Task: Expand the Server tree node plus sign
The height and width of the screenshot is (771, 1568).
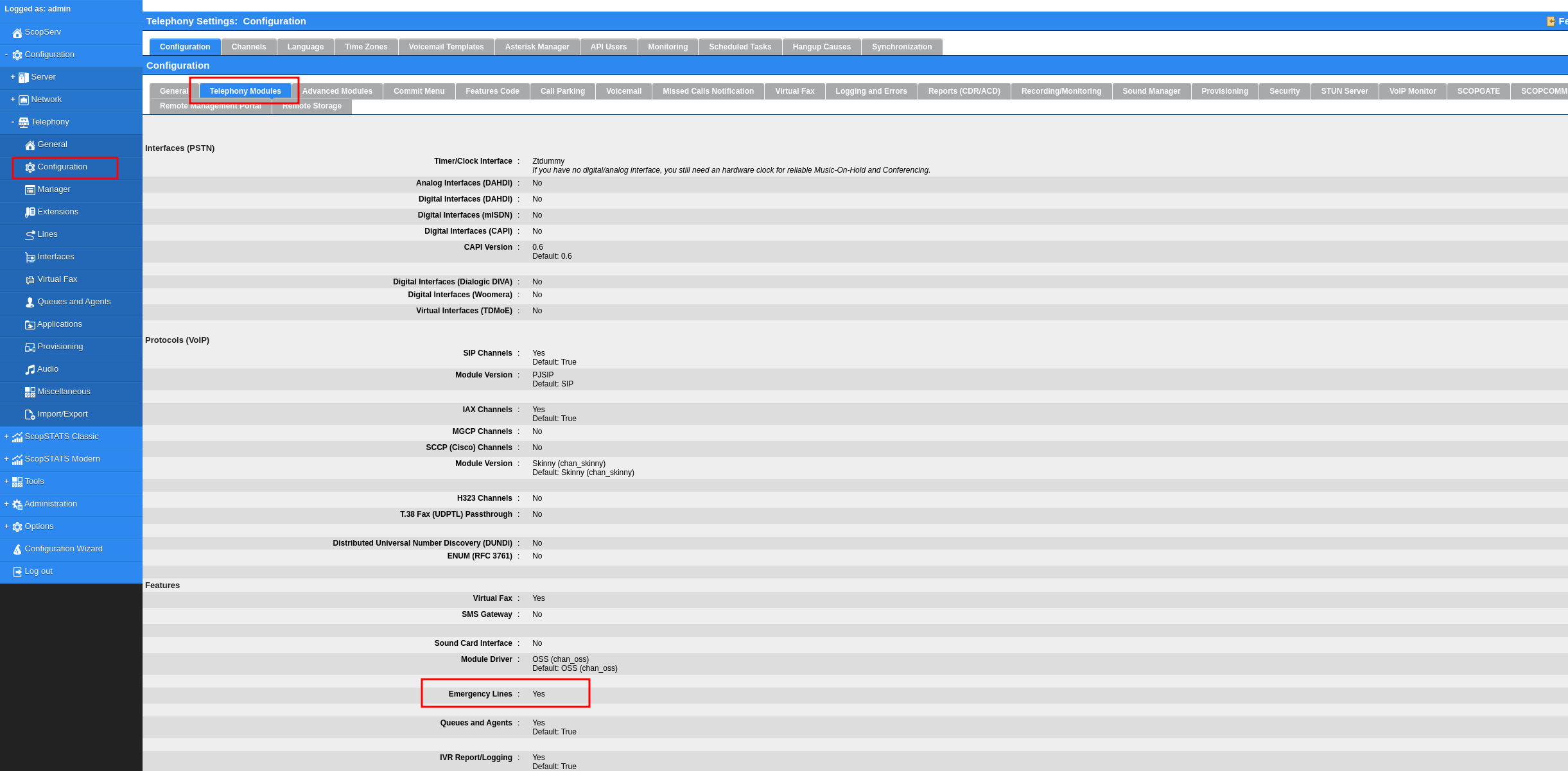Action: point(13,77)
